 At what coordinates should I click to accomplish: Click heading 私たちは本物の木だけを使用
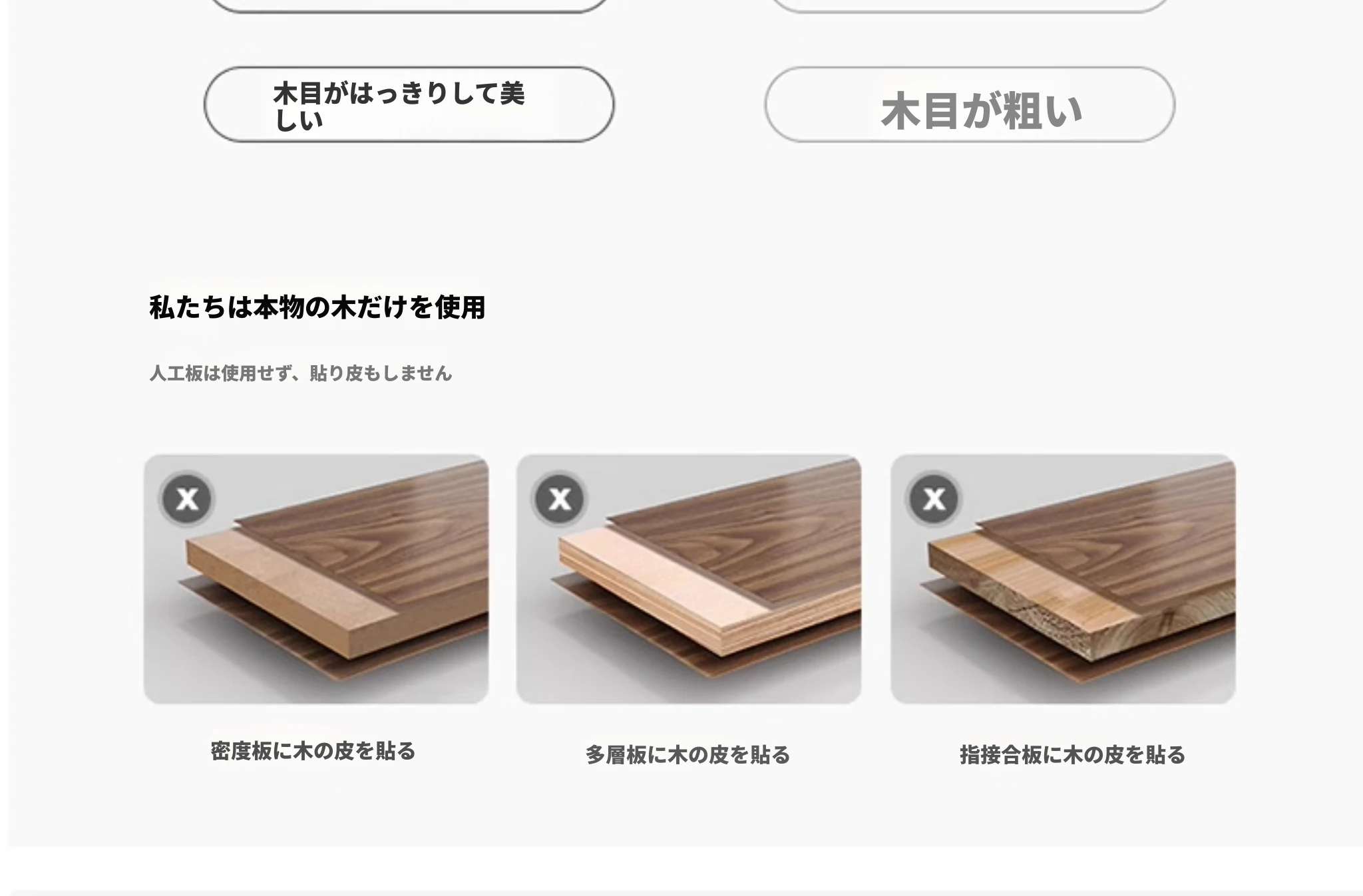[317, 307]
